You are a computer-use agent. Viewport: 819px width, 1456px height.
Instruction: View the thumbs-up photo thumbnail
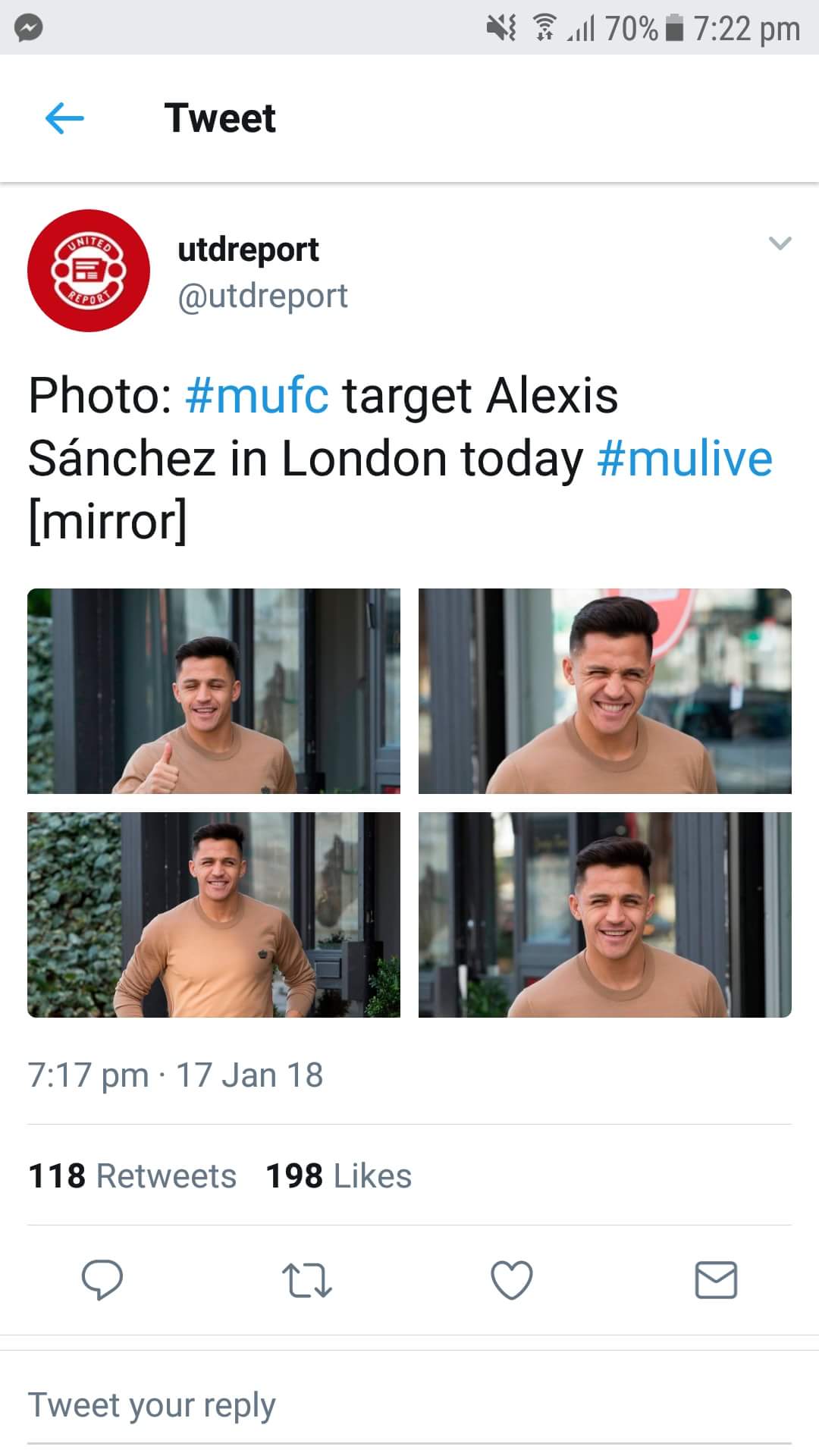(x=214, y=691)
